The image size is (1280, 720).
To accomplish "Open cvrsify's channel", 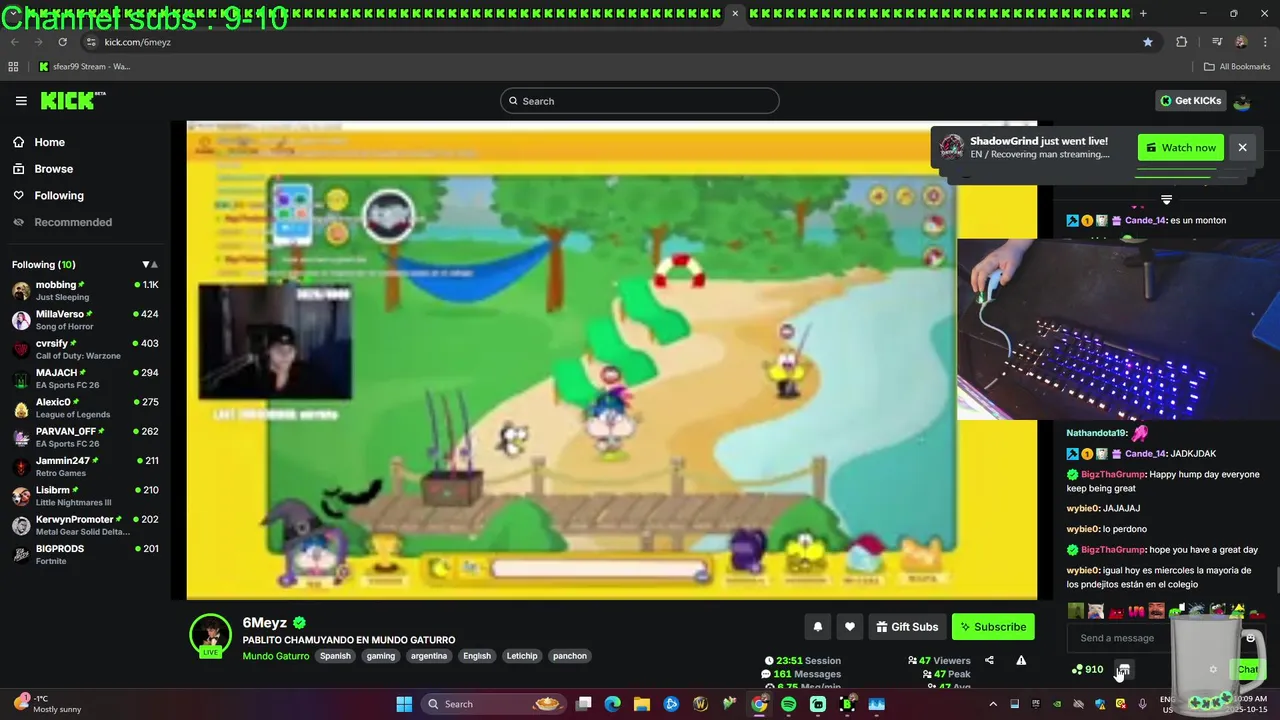I will (x=85, y=349).
